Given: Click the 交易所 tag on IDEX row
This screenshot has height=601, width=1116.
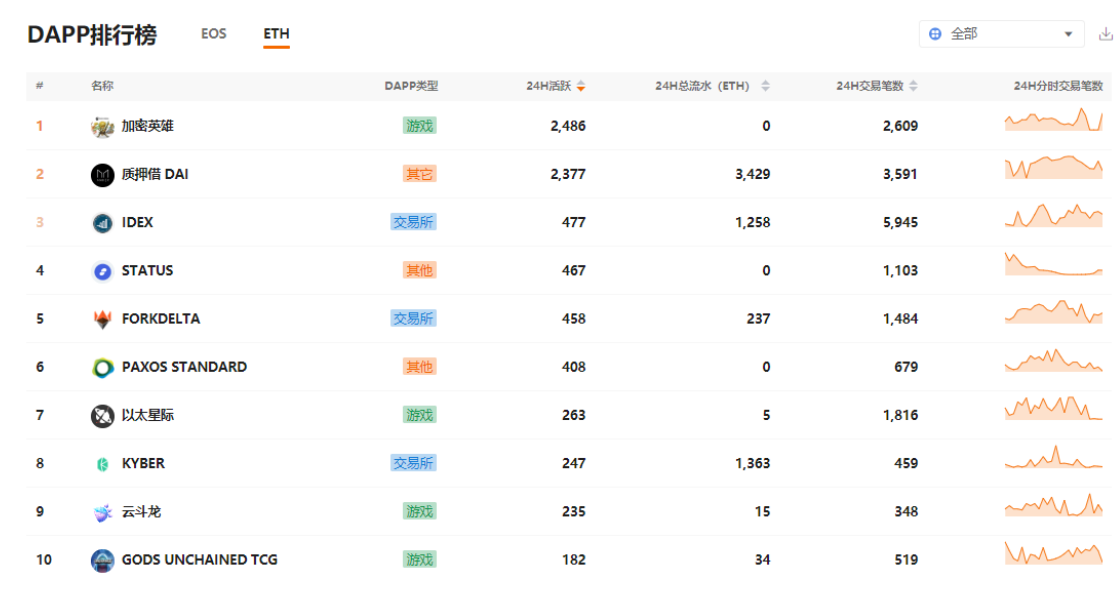Looking at the screenshot, I should pyautogui.click(x=414, y=222).
